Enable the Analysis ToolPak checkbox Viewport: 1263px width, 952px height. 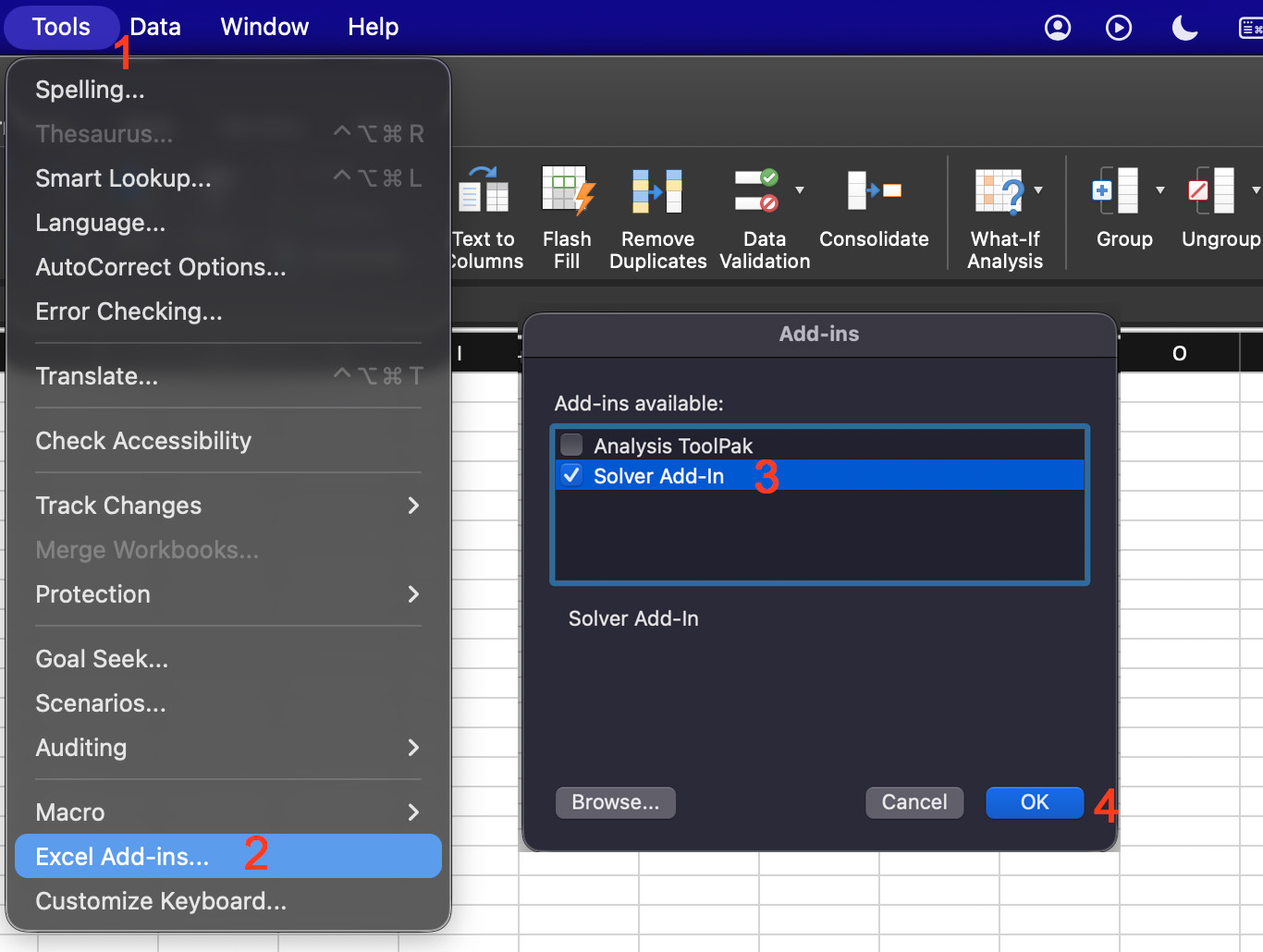[571, 445]
